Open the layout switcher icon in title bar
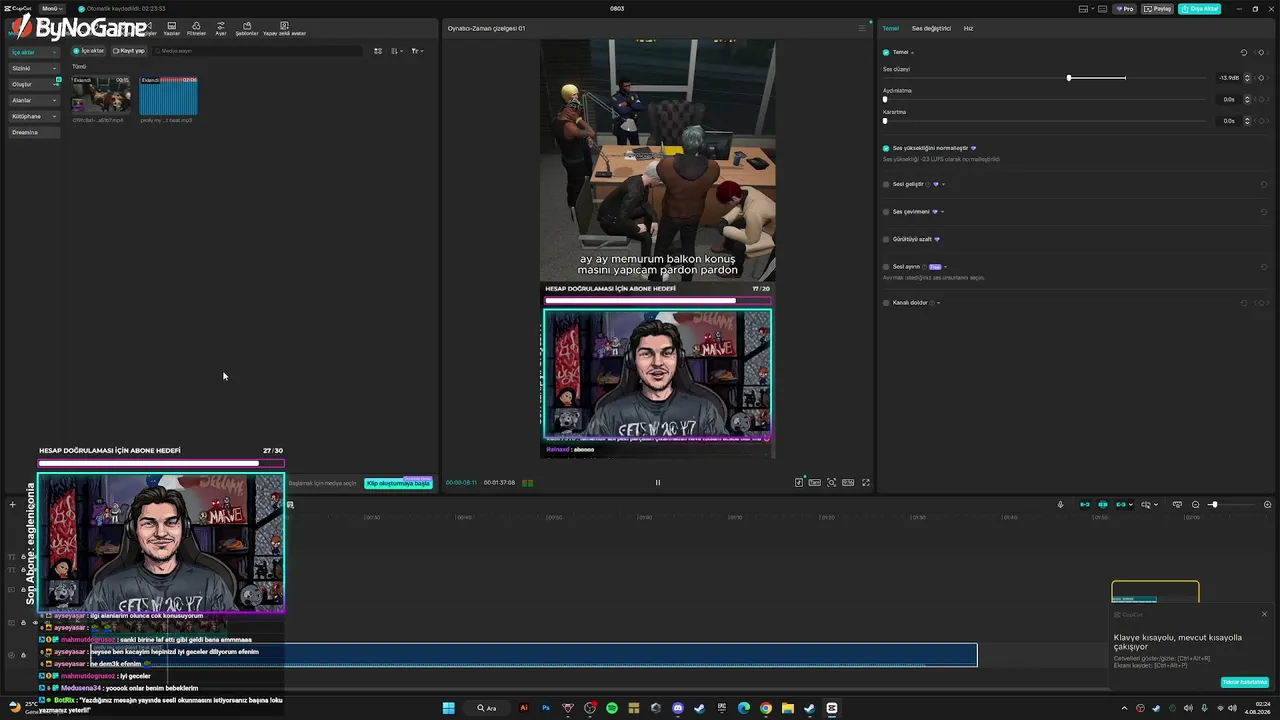This screenshot has height=720, width=1280. tap(1086, 9)
